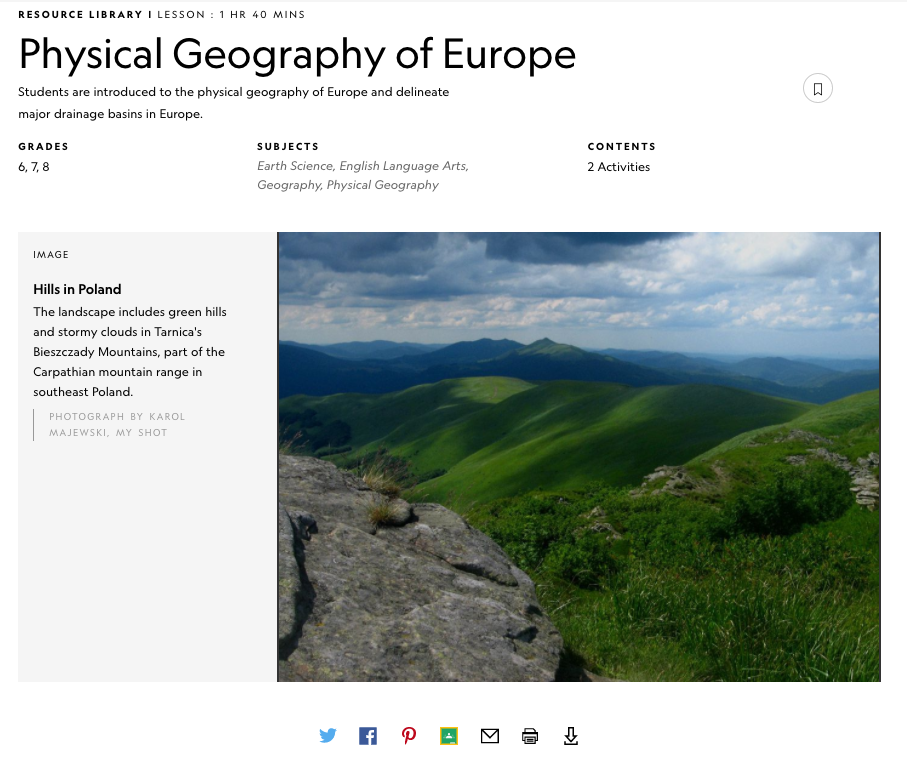Click the Physical Geography of Europe heading
This screenshot has height=762, width=907.
(x=297, y=53)
